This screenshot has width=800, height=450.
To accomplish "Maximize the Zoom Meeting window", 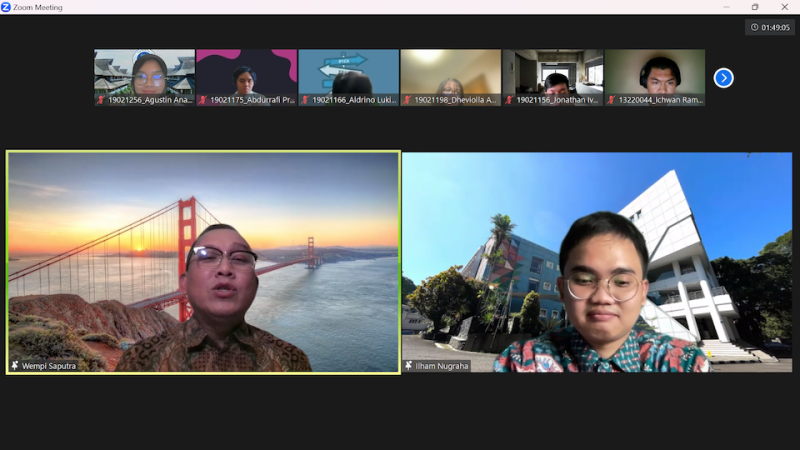I will click(x=755, y=7).
